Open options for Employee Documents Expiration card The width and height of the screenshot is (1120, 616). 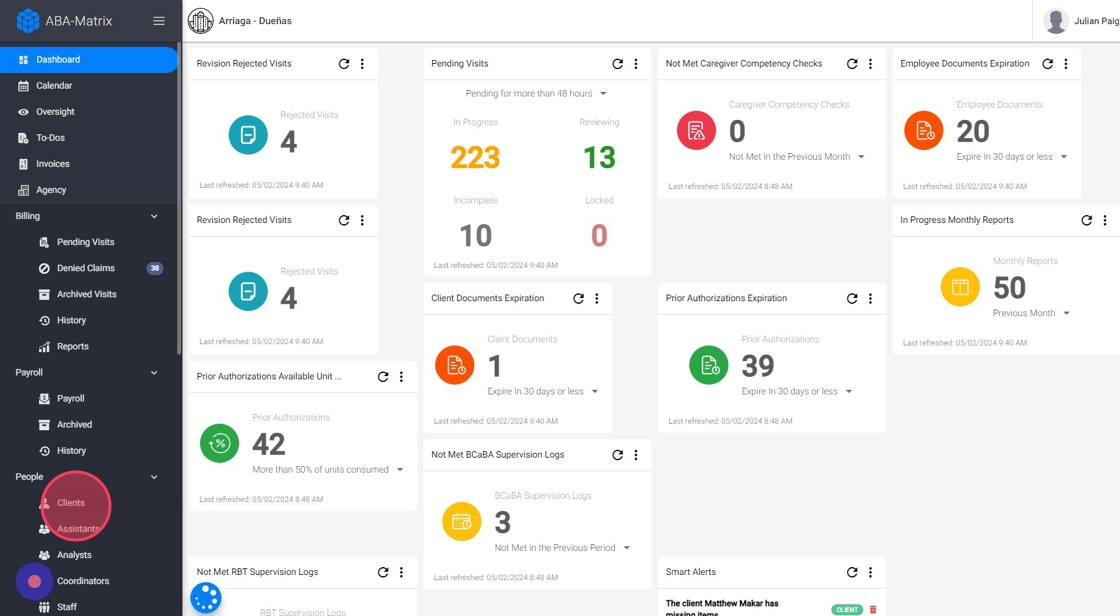(x=1066, y=64)
